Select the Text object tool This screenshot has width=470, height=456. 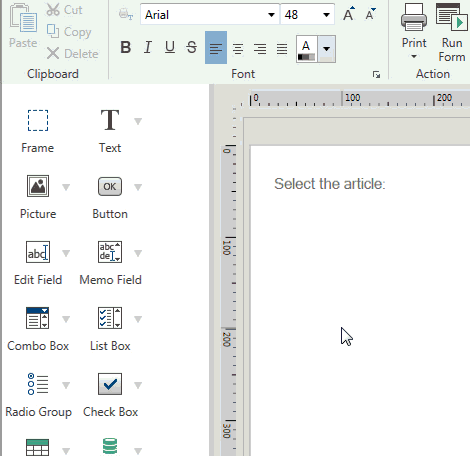(110, 120)
